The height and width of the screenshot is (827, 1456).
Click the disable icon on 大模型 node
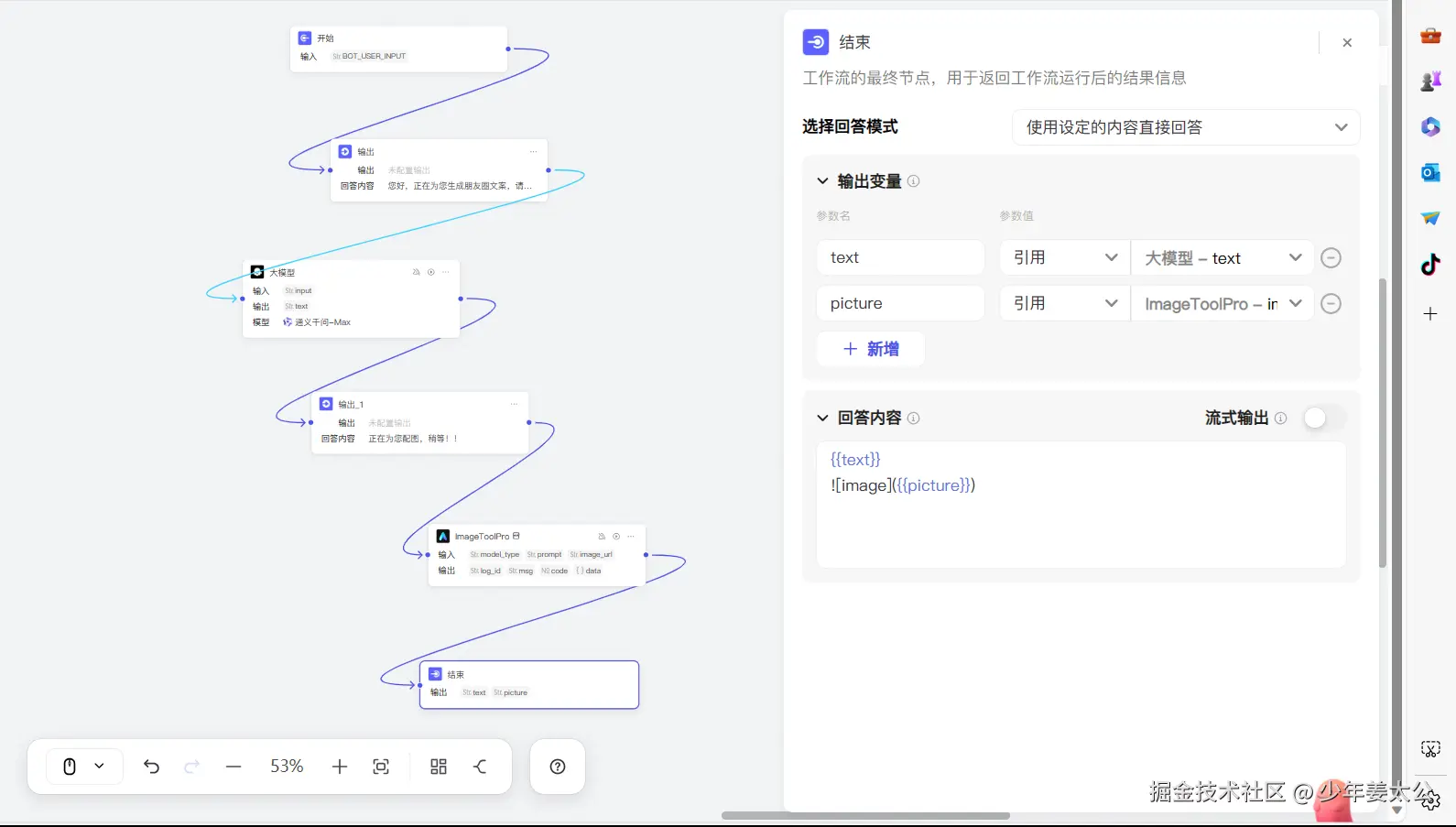click(417, 272)
